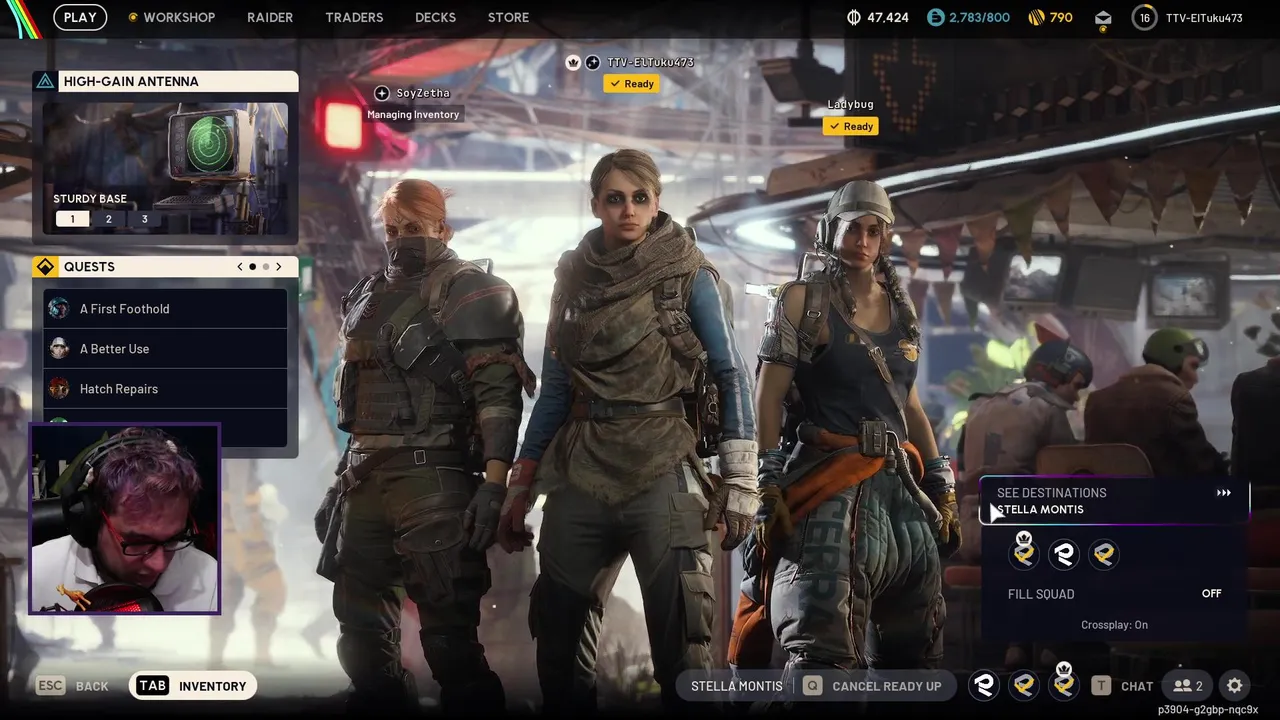Open the settings gear icon
The height and width of the screenshot is (720, 1280).
(x=1235, y=685)
